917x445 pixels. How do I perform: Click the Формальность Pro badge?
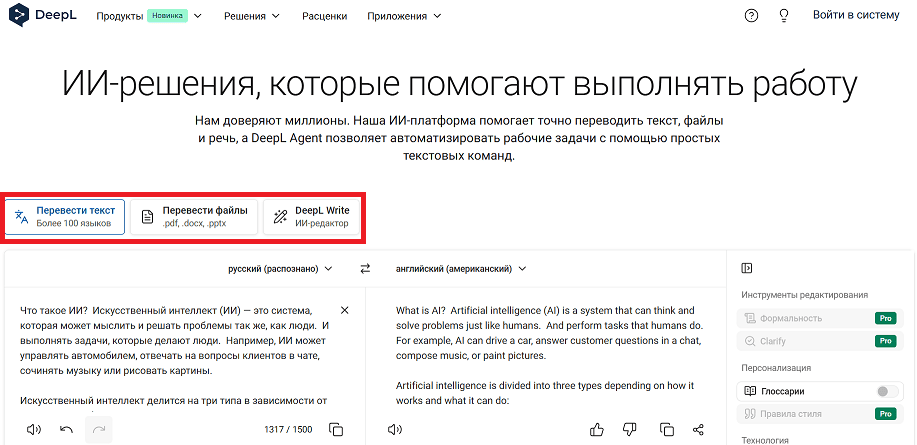[885, 318]
